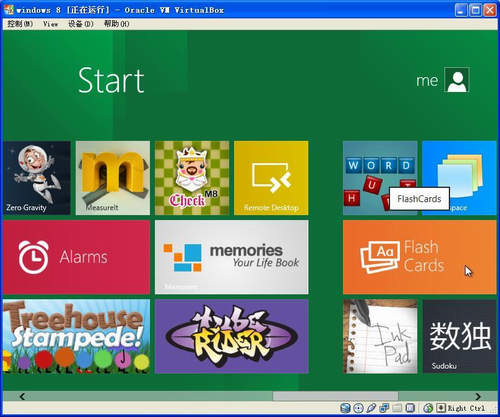Click the Start heading text

tap(111, 80)
